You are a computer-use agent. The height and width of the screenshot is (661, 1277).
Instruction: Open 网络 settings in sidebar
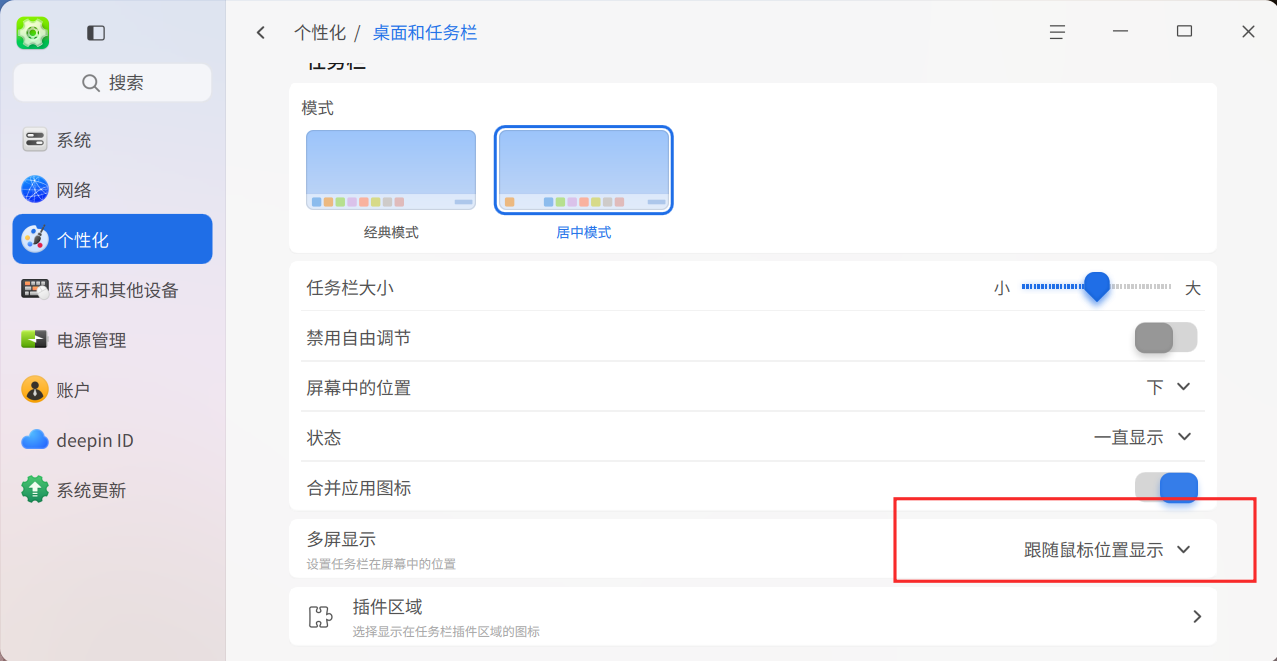(x=112, y=190)
